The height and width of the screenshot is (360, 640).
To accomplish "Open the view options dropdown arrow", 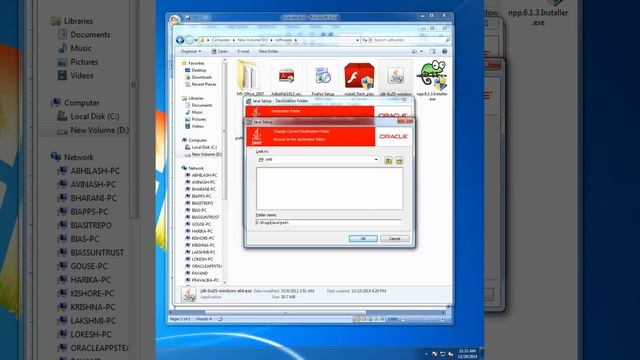I will tap(421, 51).
